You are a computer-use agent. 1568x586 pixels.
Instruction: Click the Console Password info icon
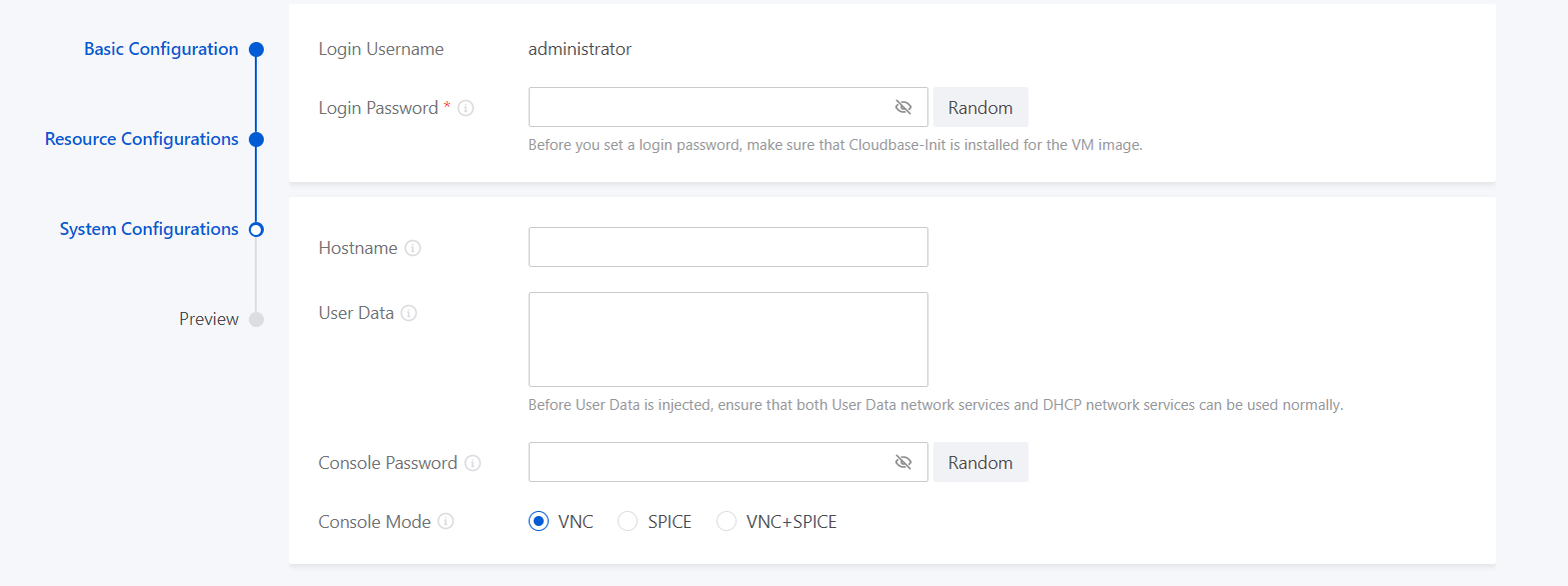pyautogui.click(x=473, y=463)
